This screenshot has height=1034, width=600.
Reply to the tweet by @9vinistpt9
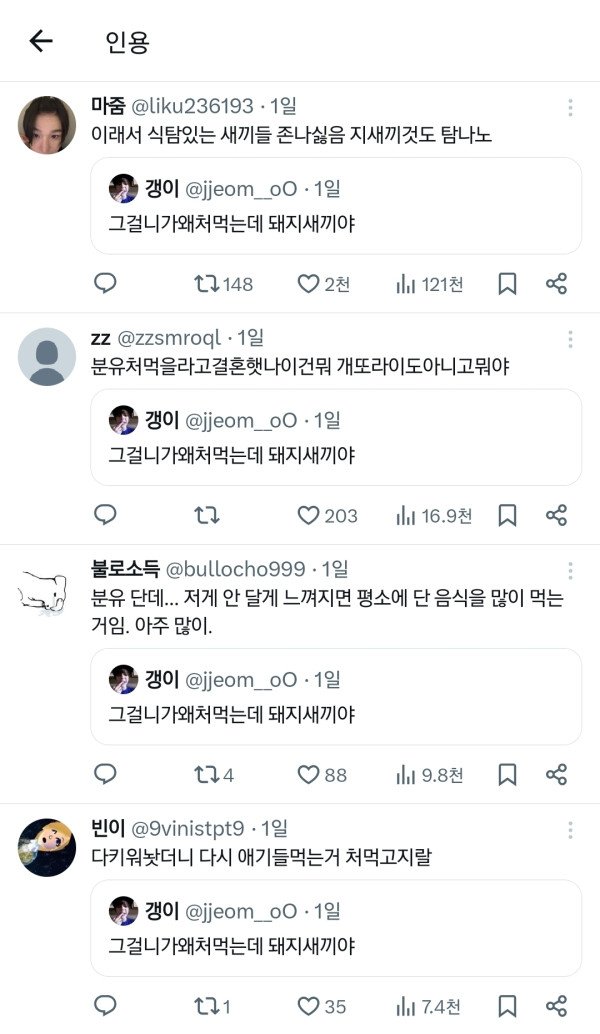click(x=105, y=1006)
